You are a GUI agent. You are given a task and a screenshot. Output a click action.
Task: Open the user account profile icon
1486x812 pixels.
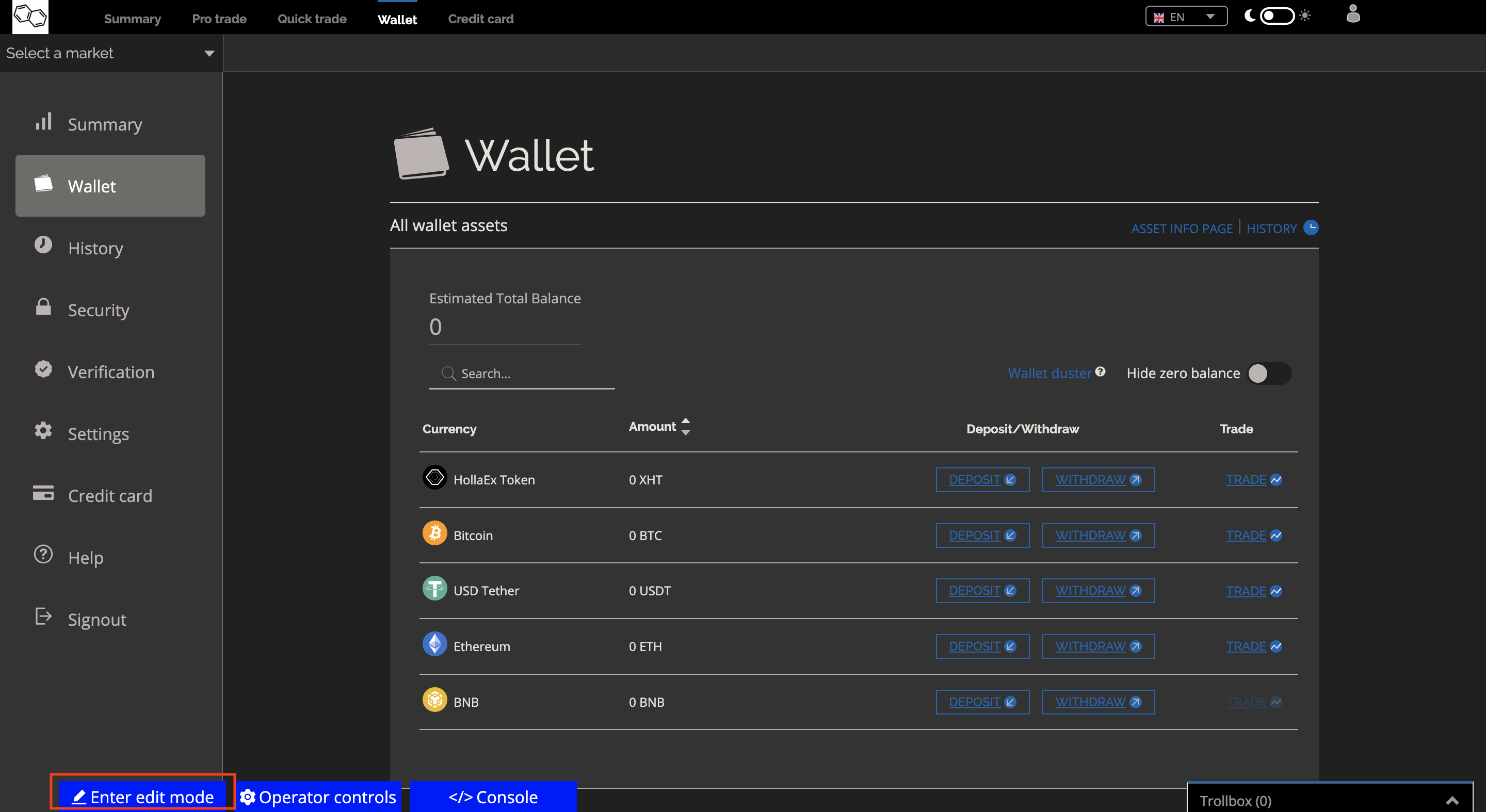[1352, 14]
